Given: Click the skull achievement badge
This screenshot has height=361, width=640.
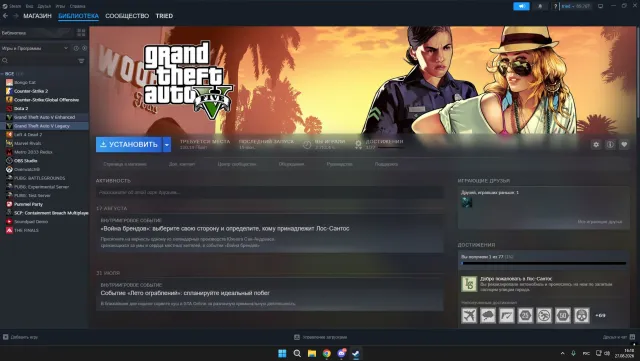Looking at the screenshot, I should [582, 315].
